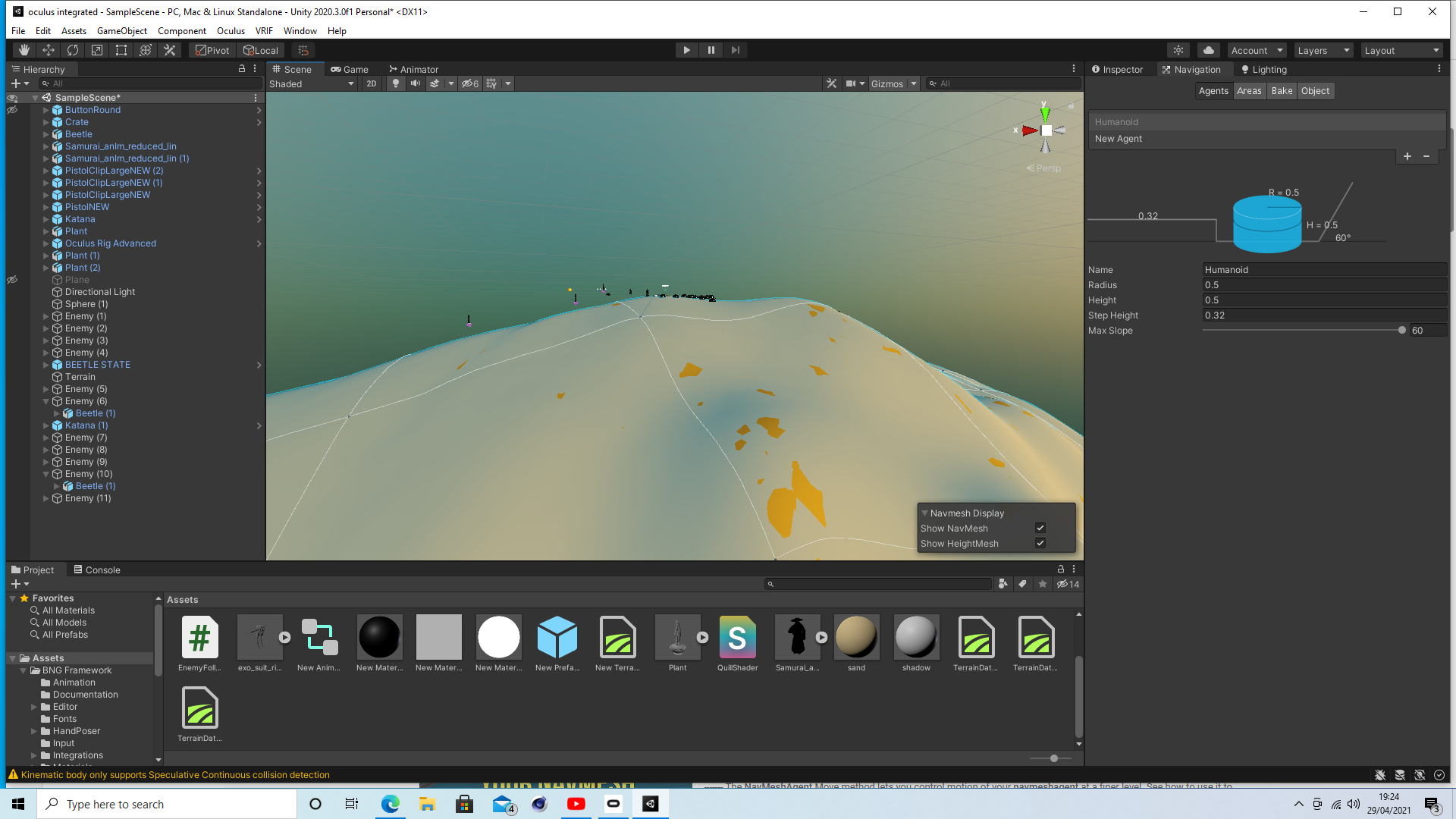Toggle grid snapping icon
This screenshot has height=819, width=1456.
303,50
